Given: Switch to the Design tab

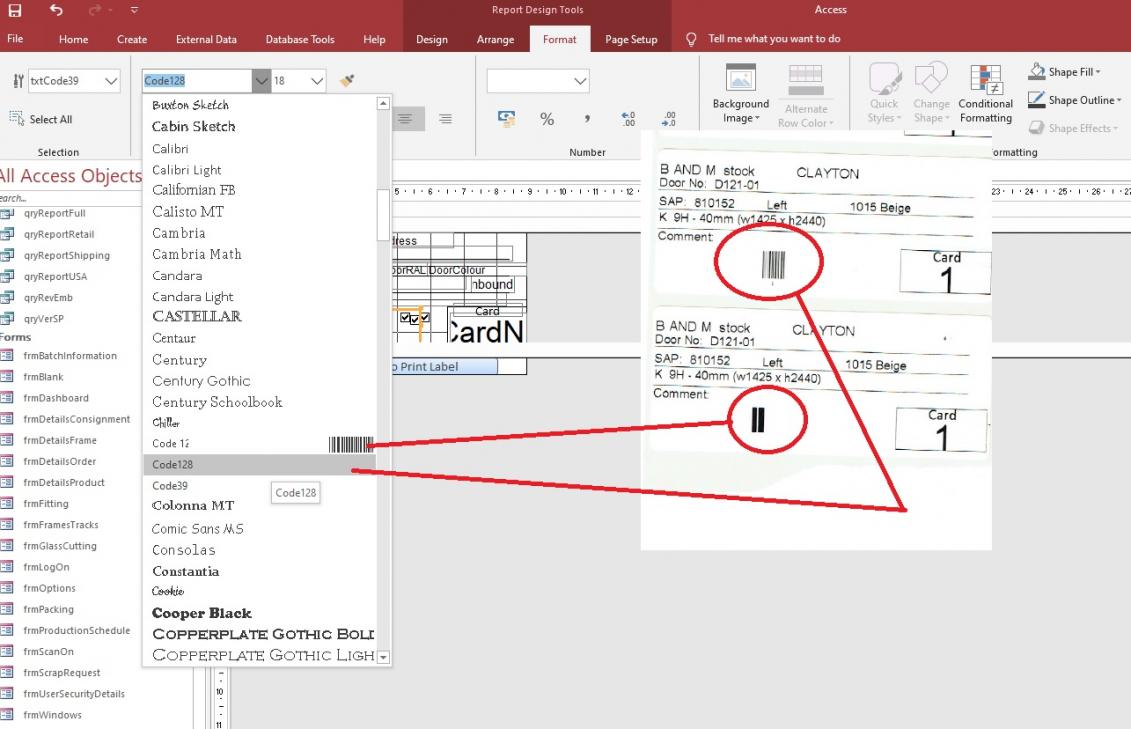Looking at the screenshot, I should 432,39.
